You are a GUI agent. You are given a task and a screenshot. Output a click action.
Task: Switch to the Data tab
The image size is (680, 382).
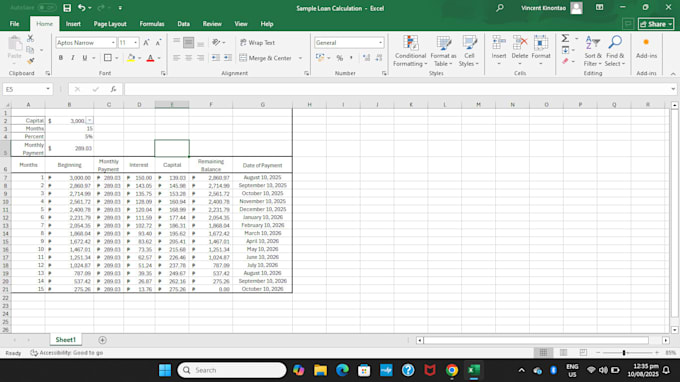pyautogui.click(x=183, y=24)
